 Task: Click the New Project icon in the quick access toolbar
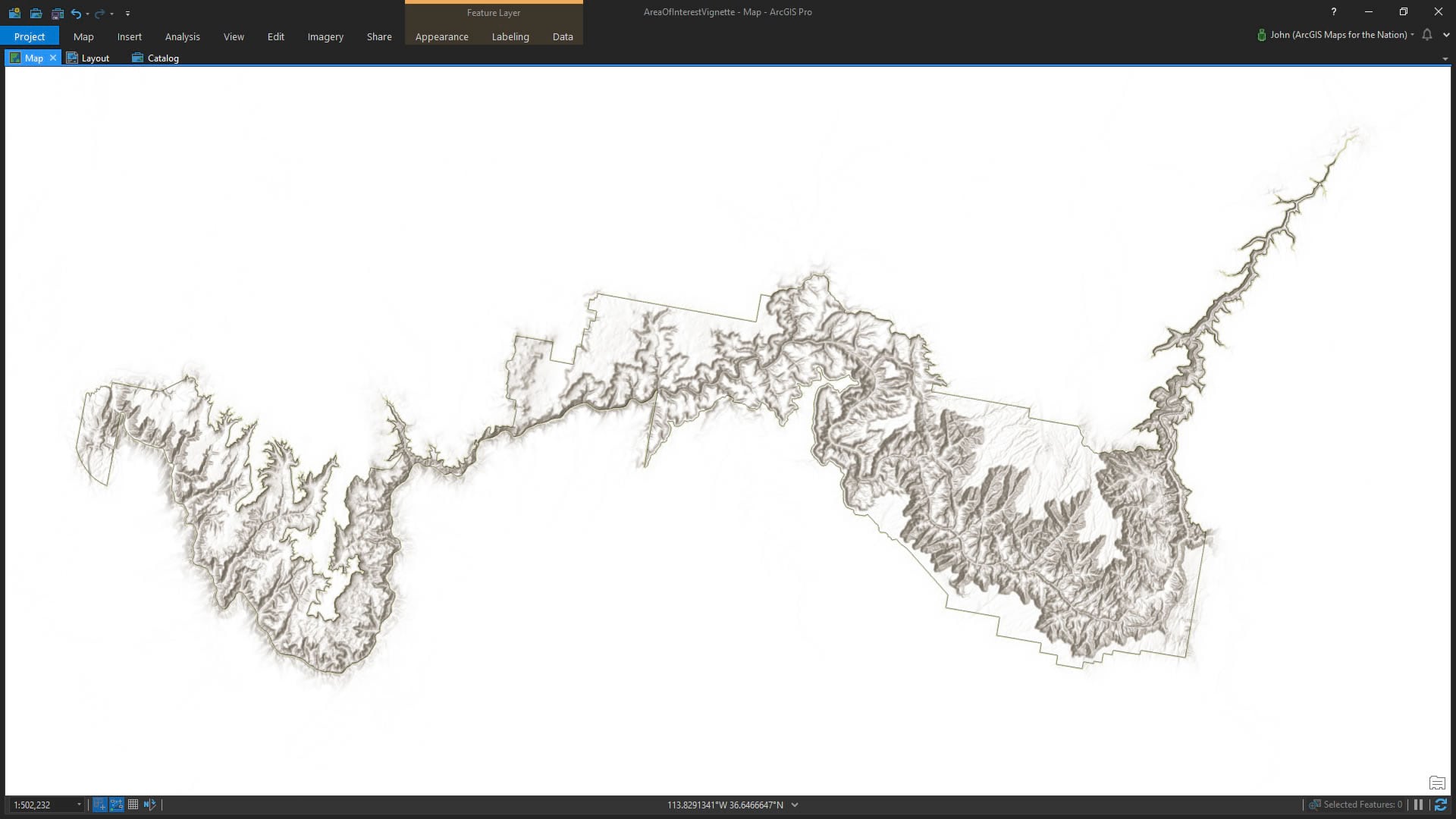click(14, 13)
